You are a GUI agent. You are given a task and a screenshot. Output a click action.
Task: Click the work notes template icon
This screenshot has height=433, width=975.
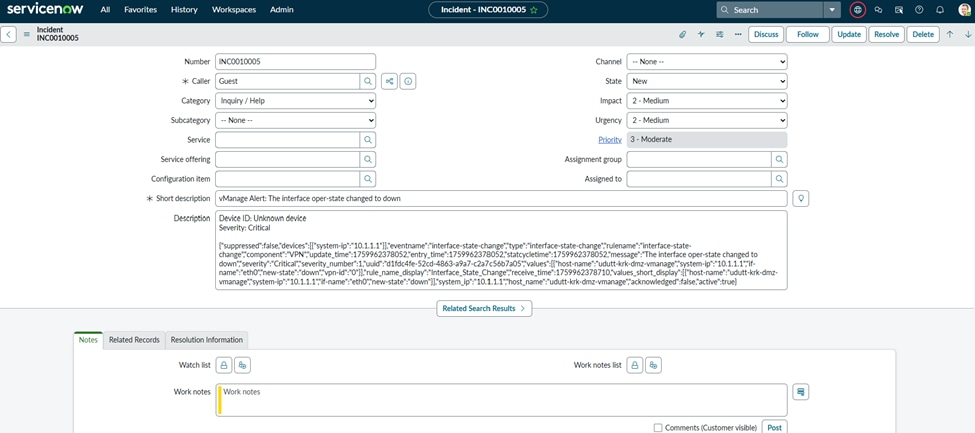point(801,392)
